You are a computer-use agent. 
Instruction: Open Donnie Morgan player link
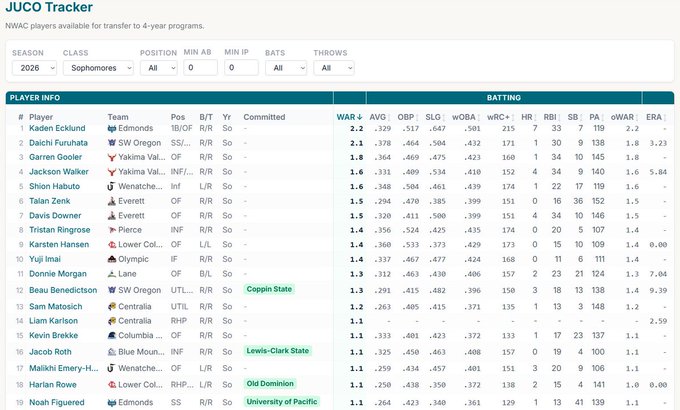58,274
